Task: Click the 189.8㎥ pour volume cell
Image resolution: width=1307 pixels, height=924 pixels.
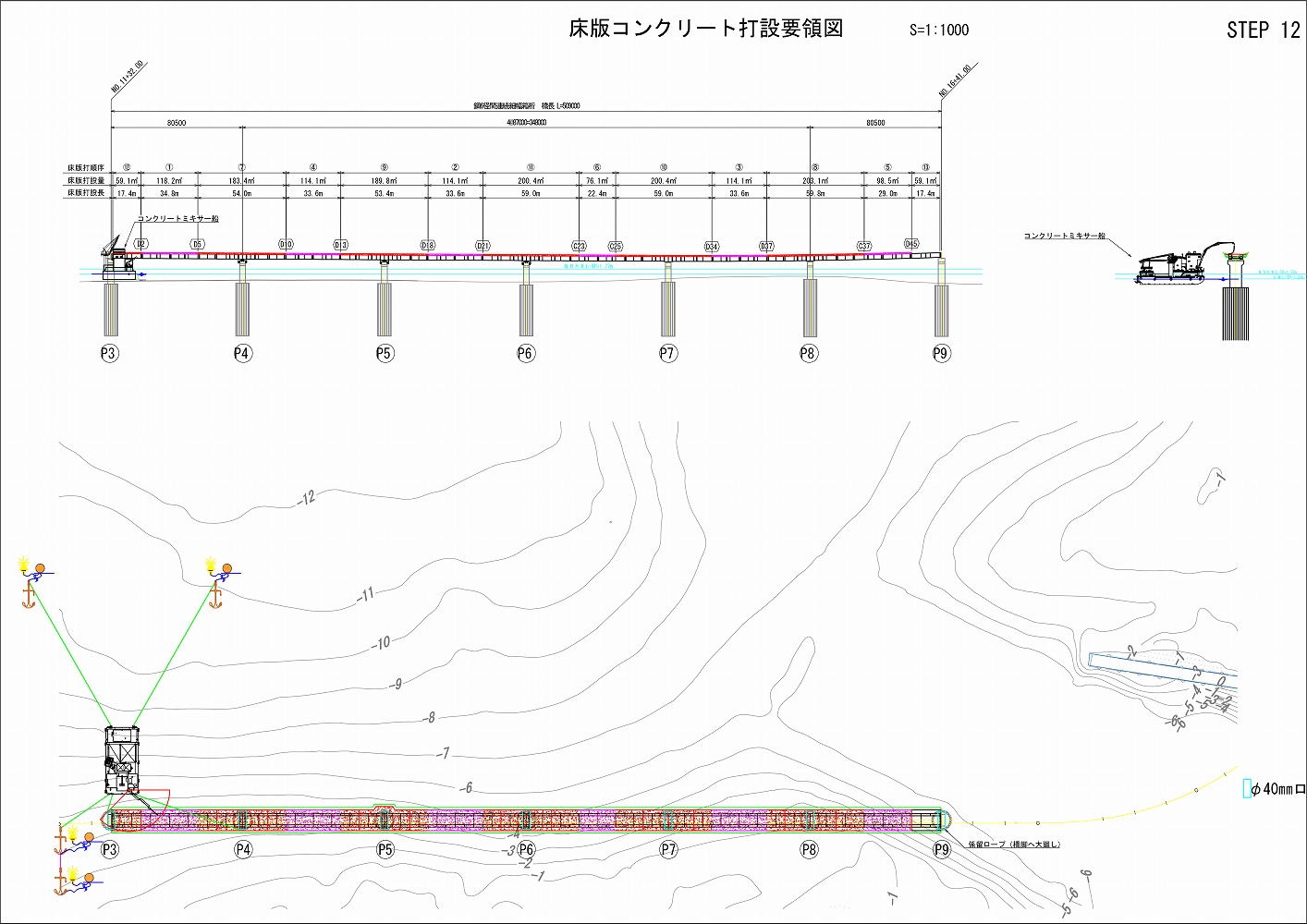Action: click(x=384, y=181)
